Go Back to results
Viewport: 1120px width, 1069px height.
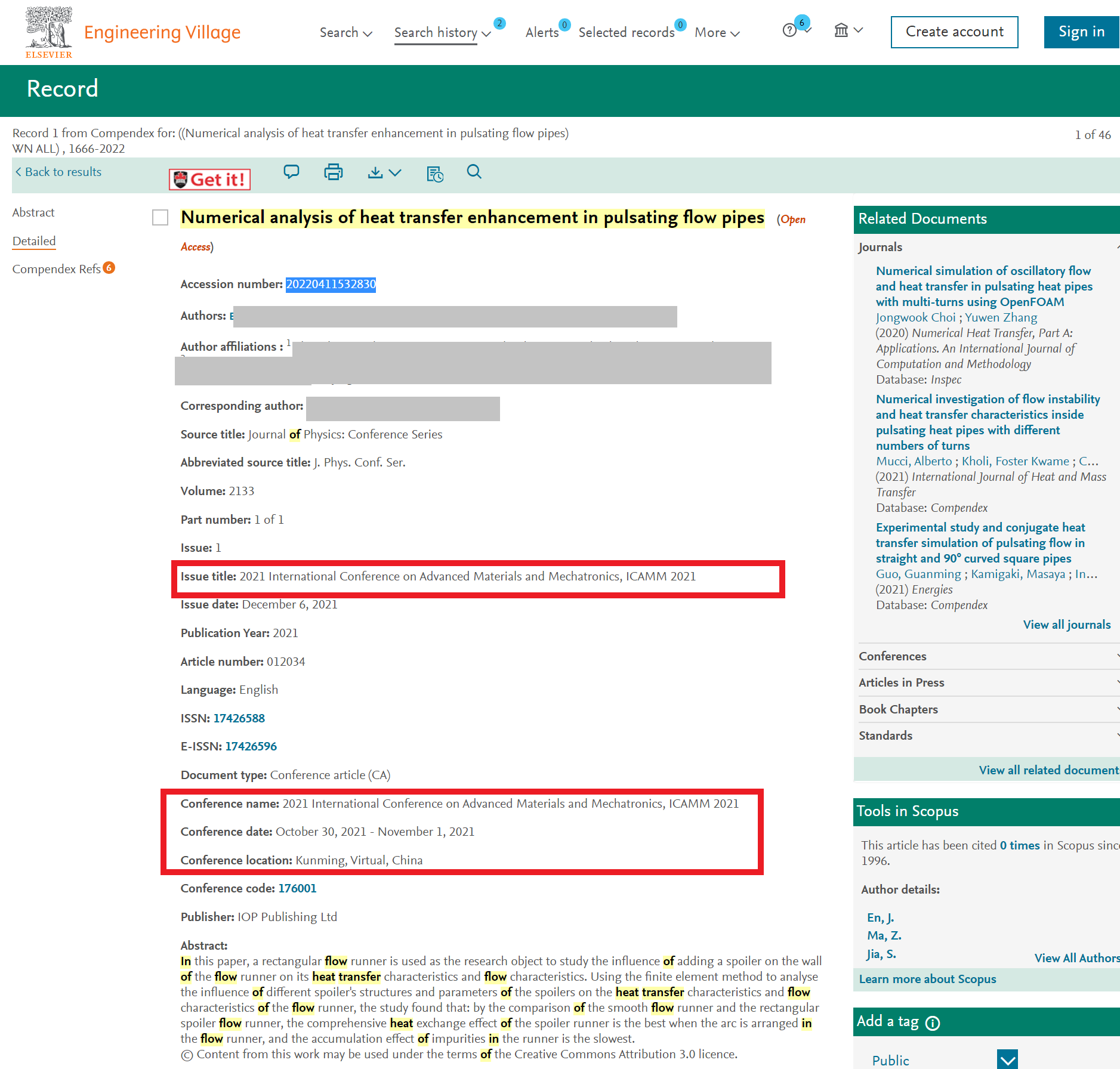pos(58,172)
